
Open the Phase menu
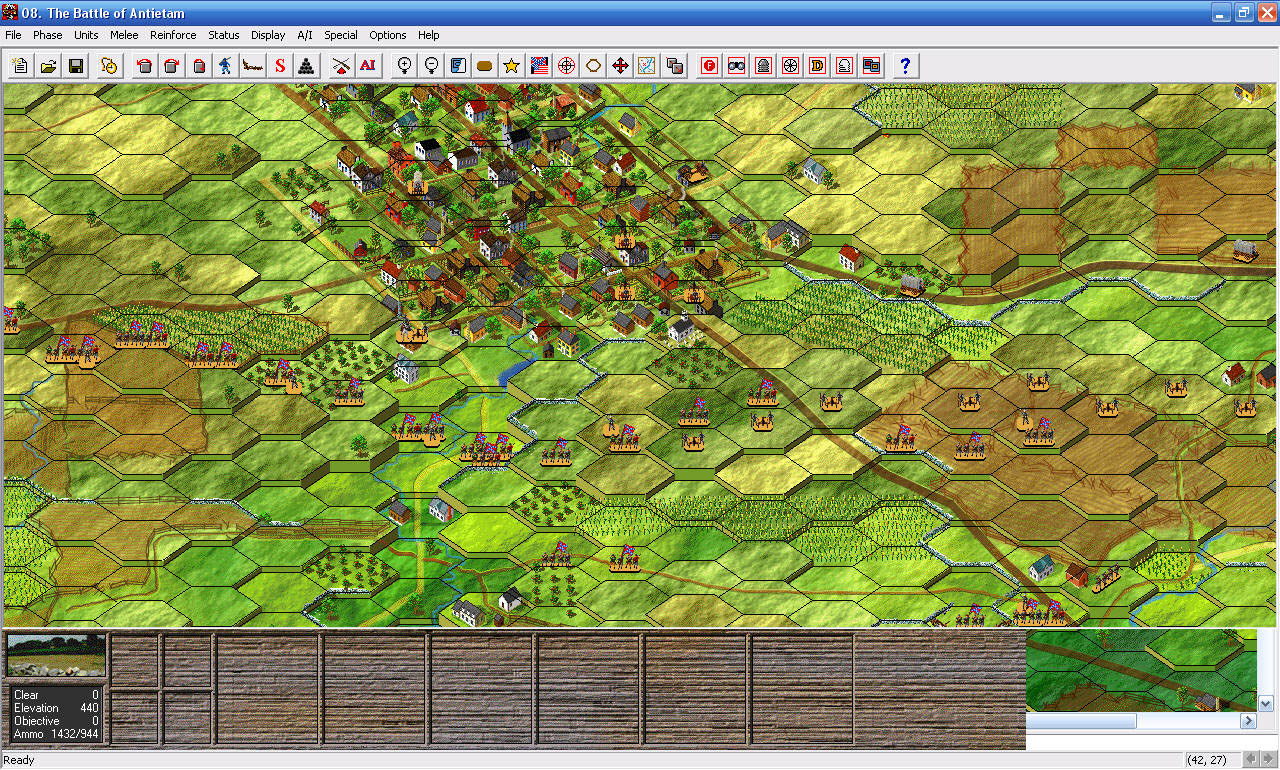coord(47,35)
